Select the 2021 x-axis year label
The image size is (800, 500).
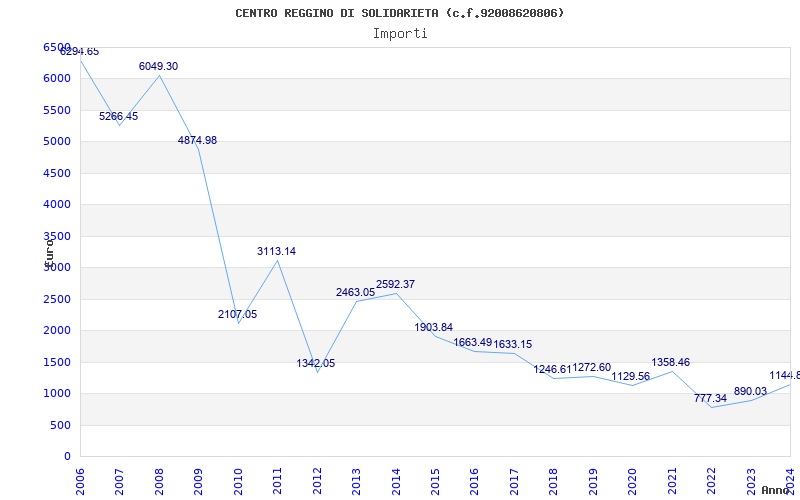[672, 481]
